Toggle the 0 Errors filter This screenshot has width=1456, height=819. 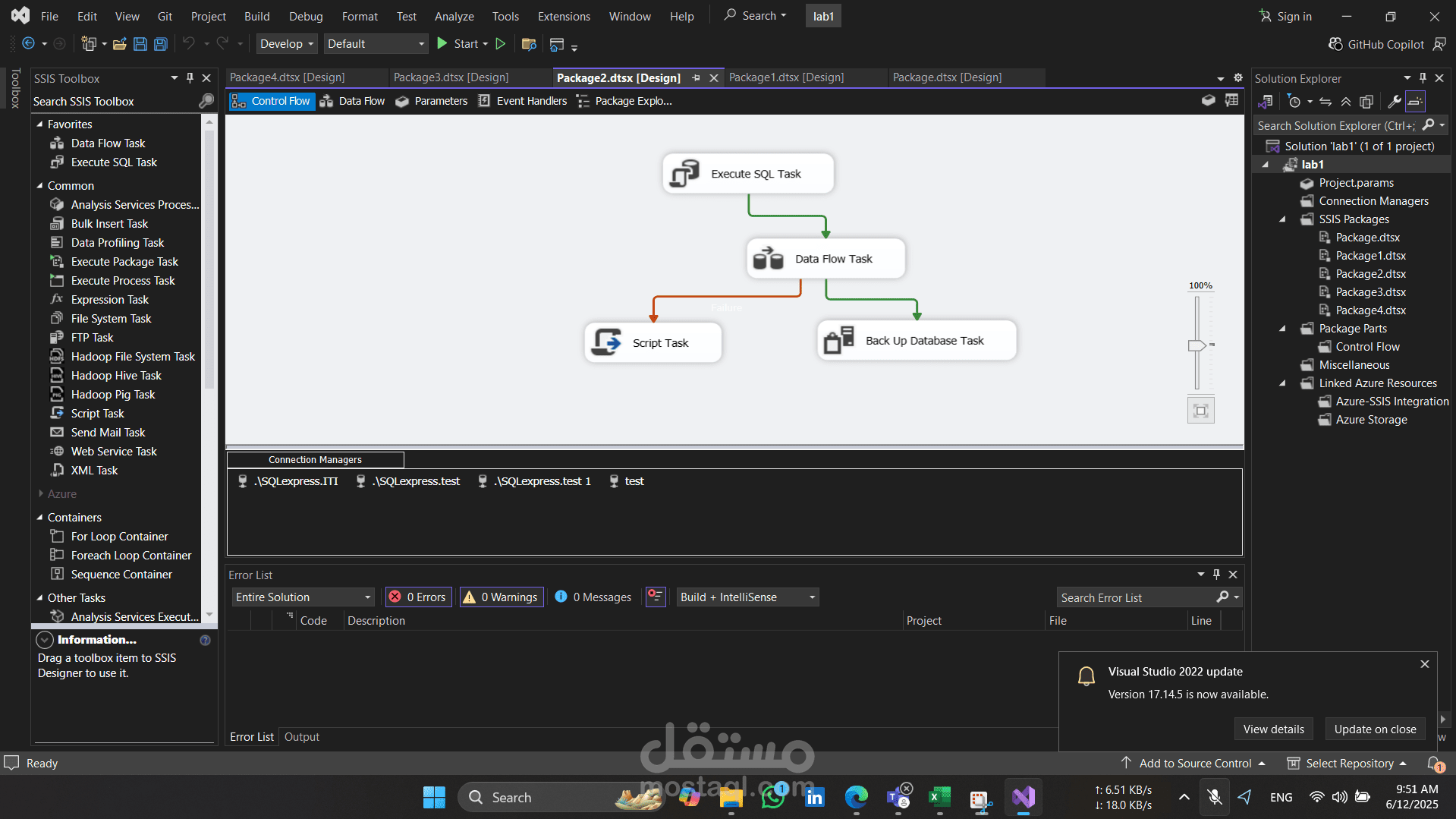418,597
